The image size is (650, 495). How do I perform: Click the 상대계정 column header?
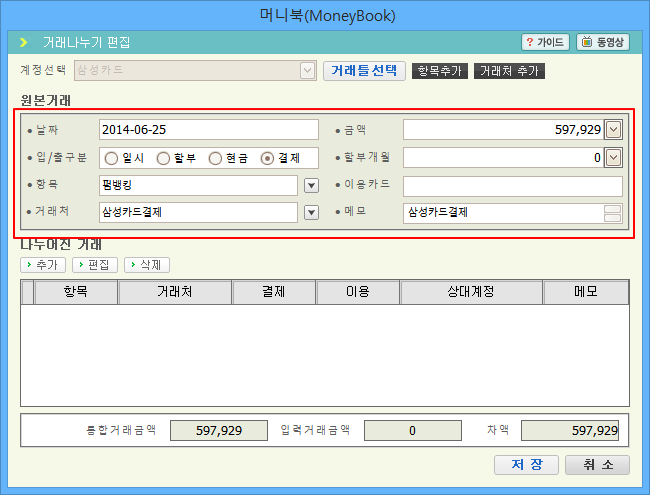(x=471, y=291)
